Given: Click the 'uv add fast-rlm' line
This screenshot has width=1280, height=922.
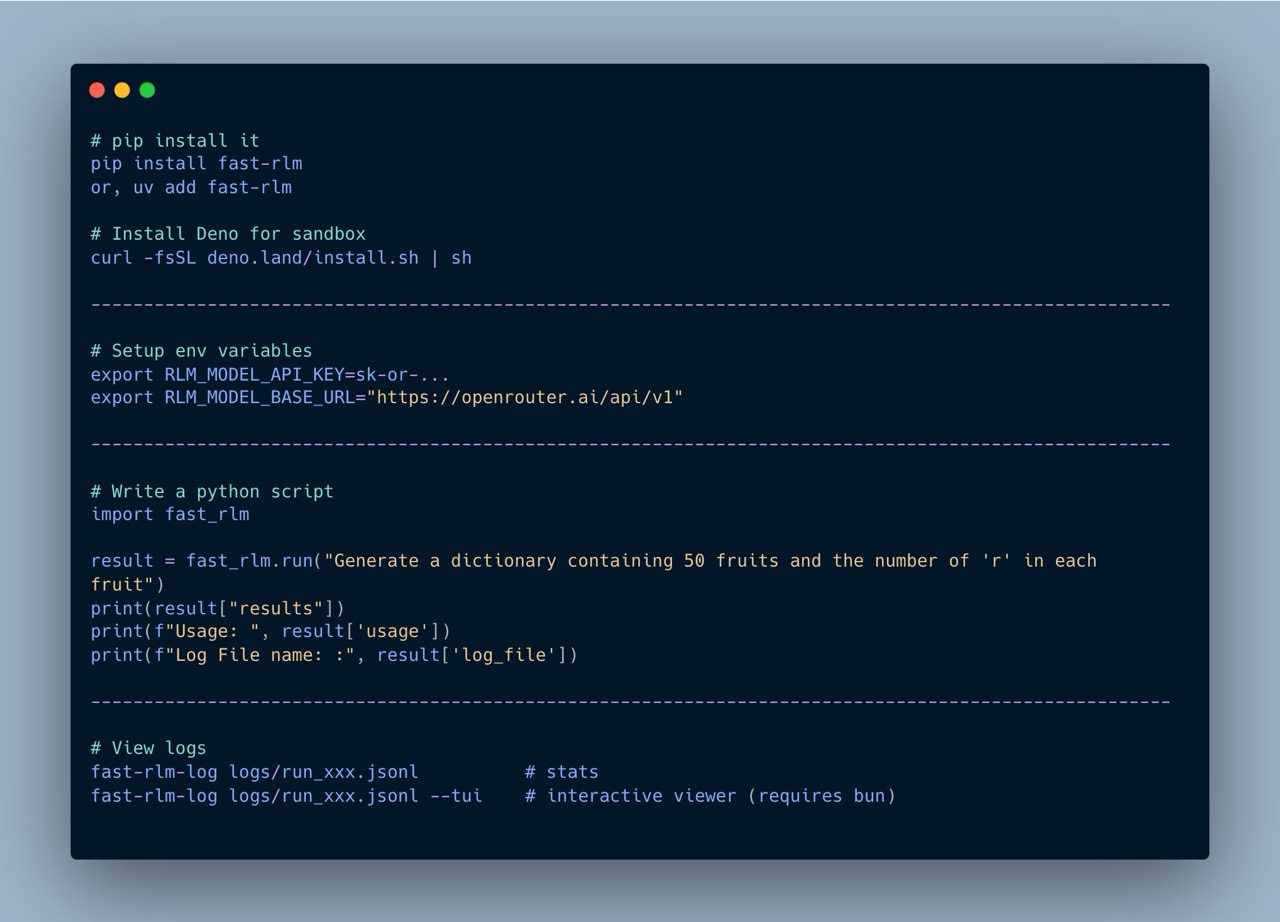Looking at the screenshot, I should pos(212,187).
